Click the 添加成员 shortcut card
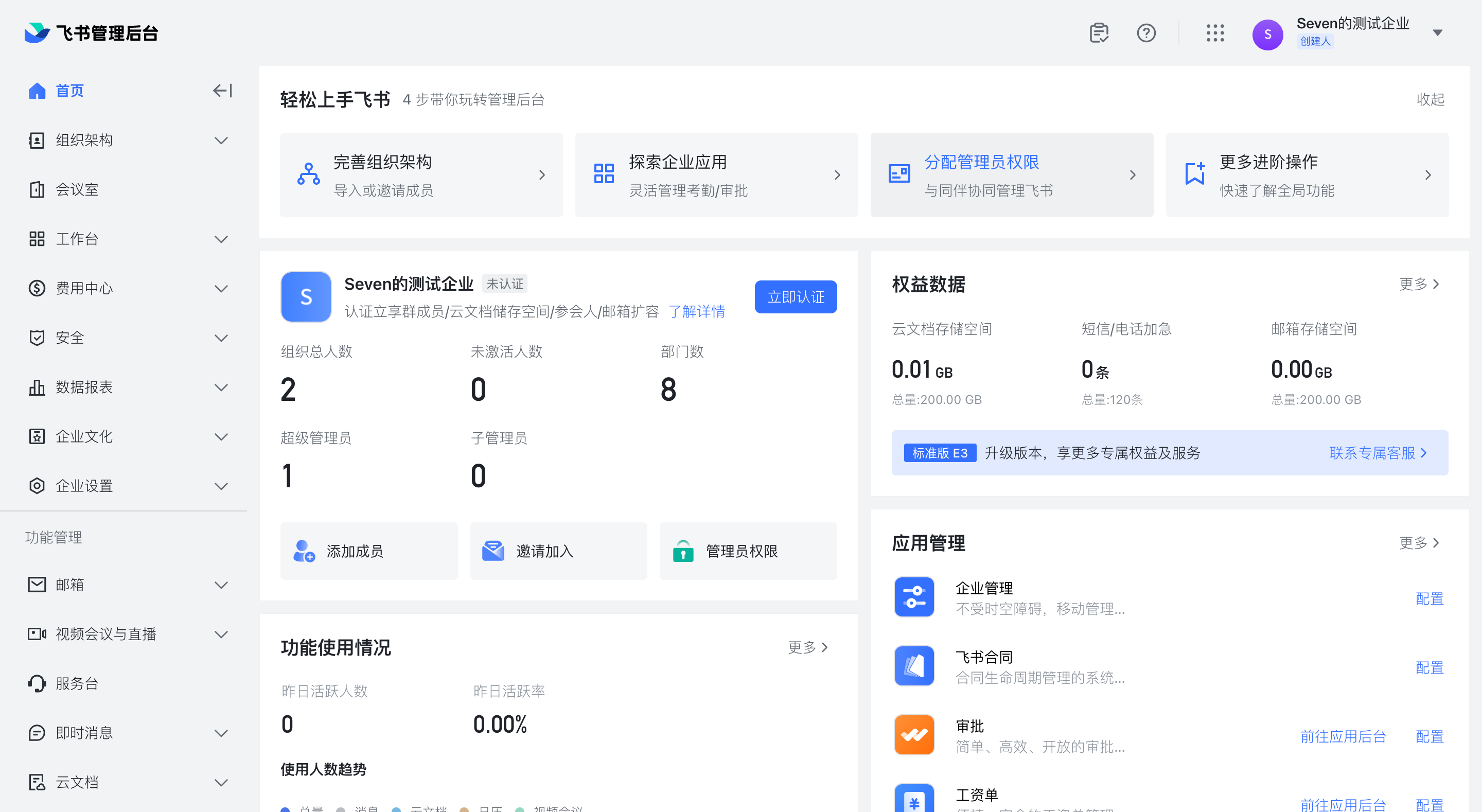Viewport: 1482px width, 812px height. 369,551
